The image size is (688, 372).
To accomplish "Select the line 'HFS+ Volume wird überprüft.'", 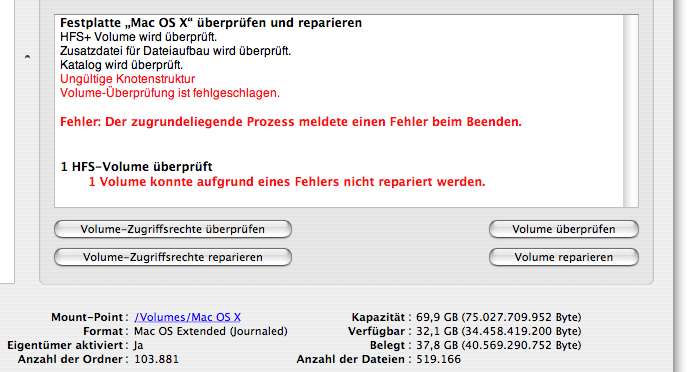I will click(139, 37).
